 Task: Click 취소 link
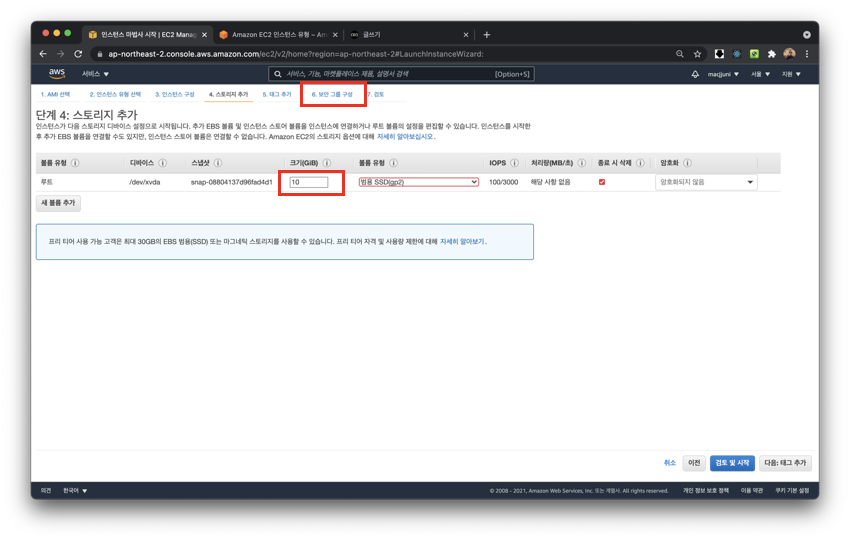pos(669,463)
